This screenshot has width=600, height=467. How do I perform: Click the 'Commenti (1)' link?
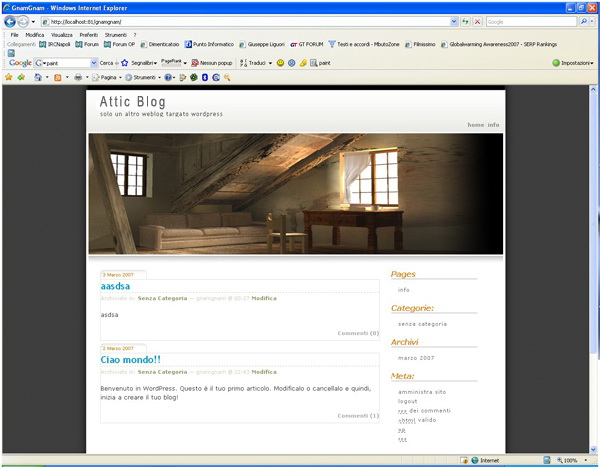point(357,415)
